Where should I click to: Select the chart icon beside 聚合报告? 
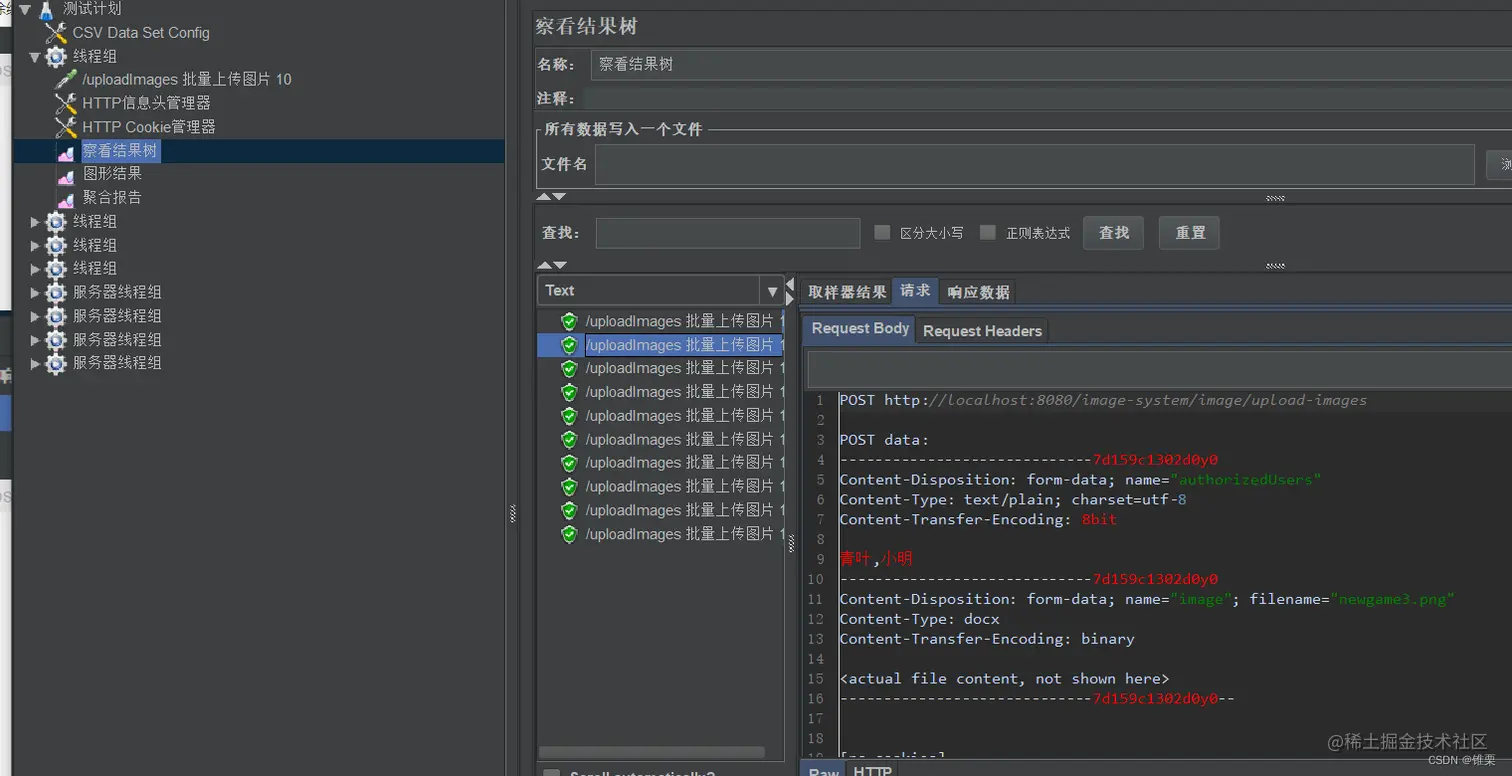tap(66, 199)
